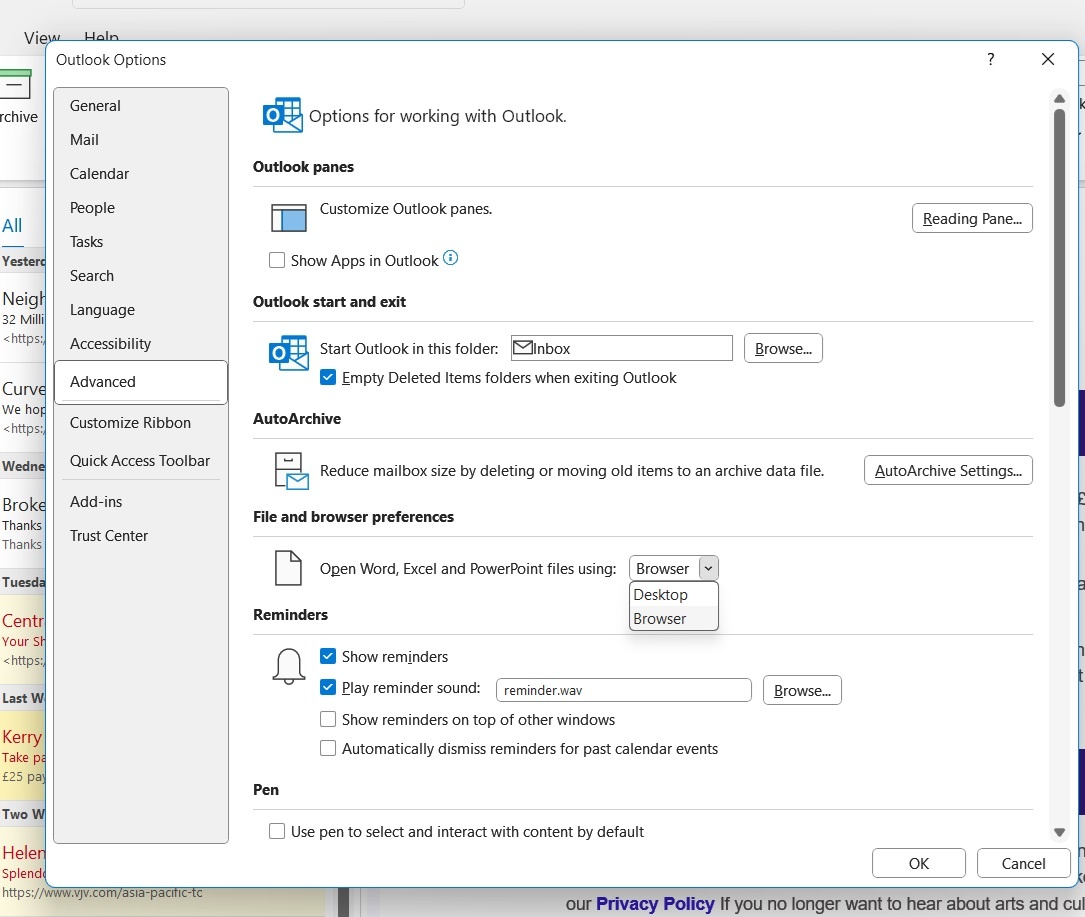
Task: Enable Show Apps in Outlook checkbox
Action: click(x=277, y=260)
